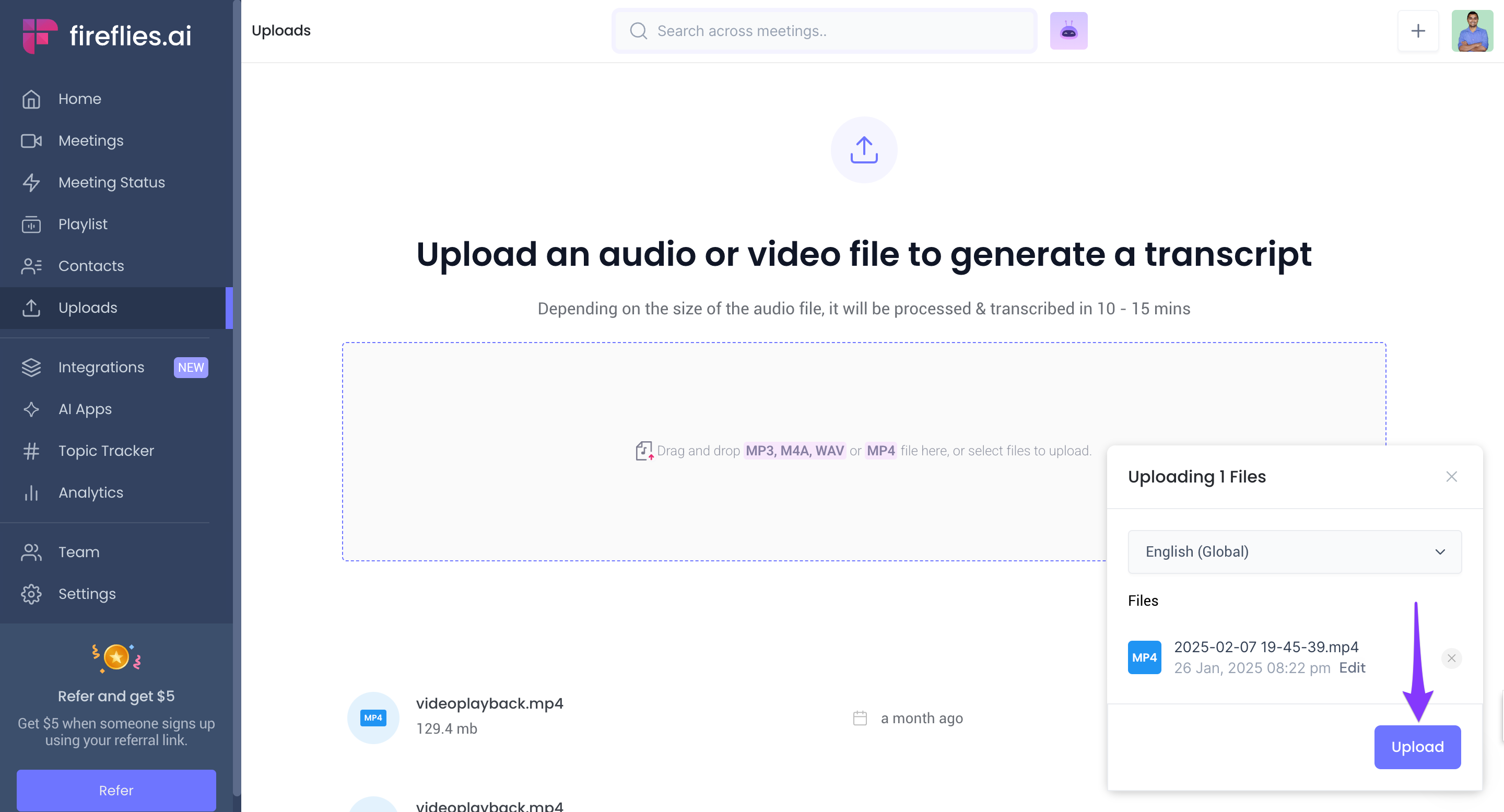The width and height of the screenshot is (1504, 812).
Task: Close the Uploading 1 Files panel
Action: tap(1451, 476)
